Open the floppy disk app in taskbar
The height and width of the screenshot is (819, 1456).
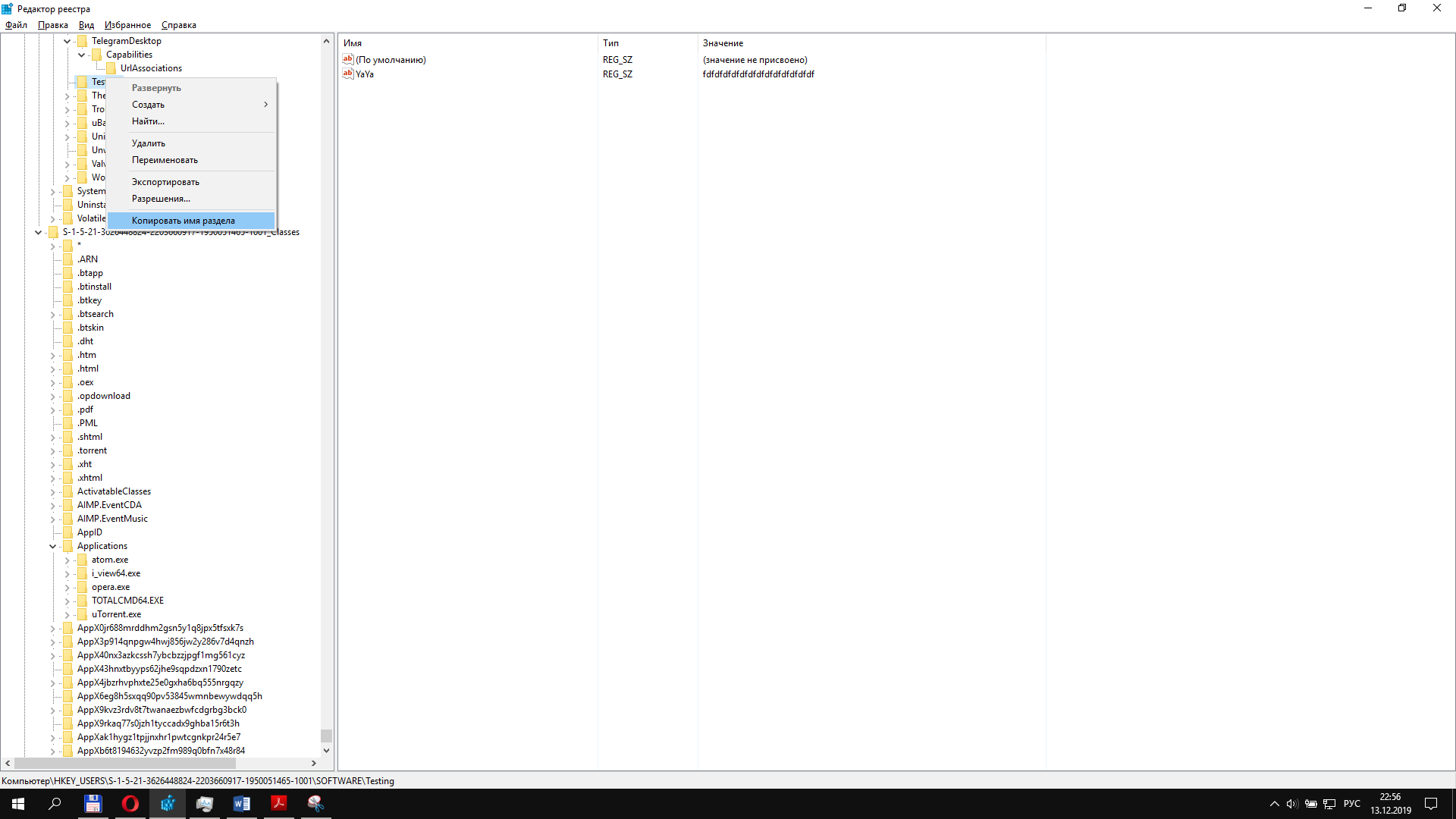click(93, 804)
